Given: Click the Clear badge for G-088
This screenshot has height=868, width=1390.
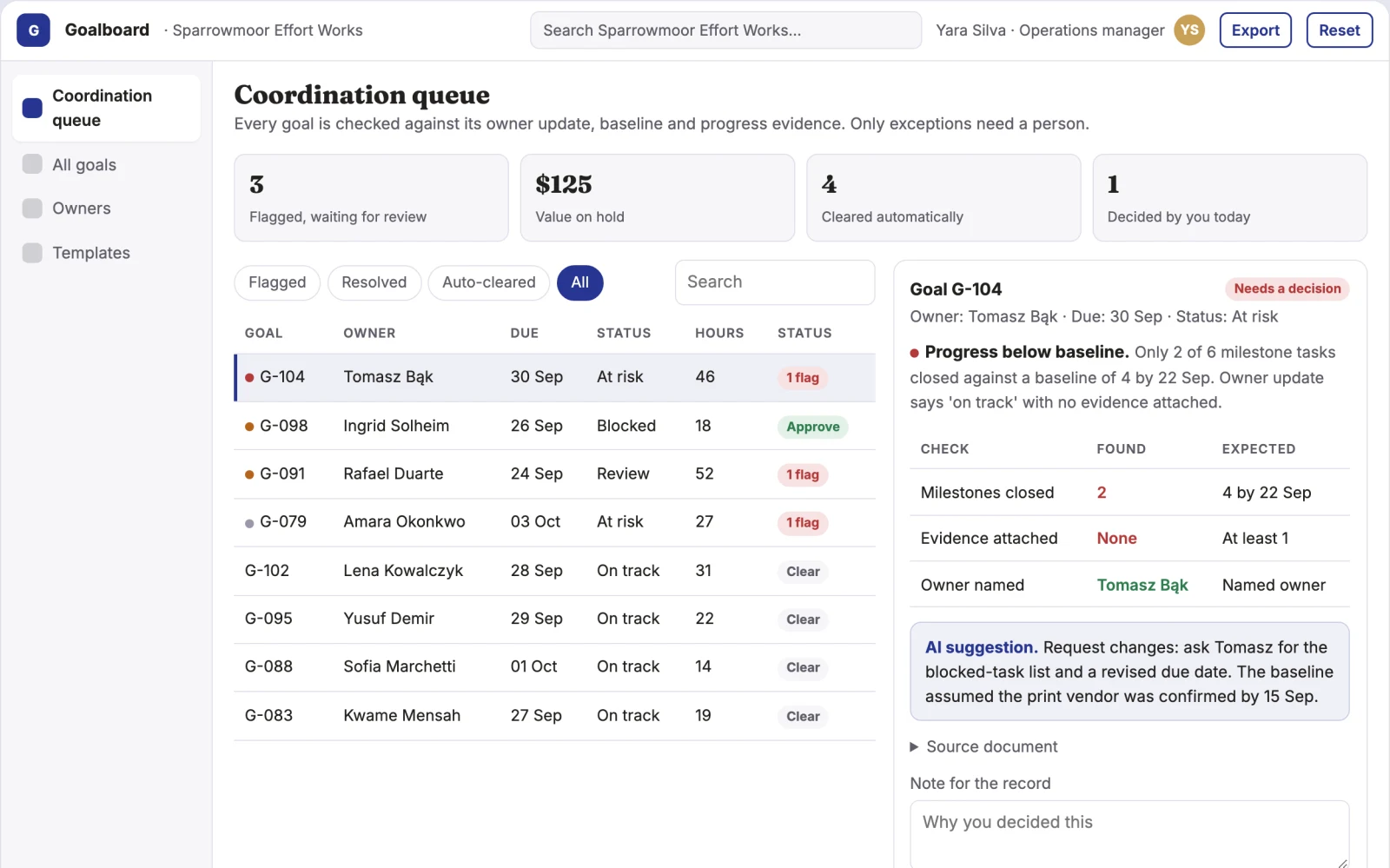Looking at the screenshot, I should click(803, 667).
